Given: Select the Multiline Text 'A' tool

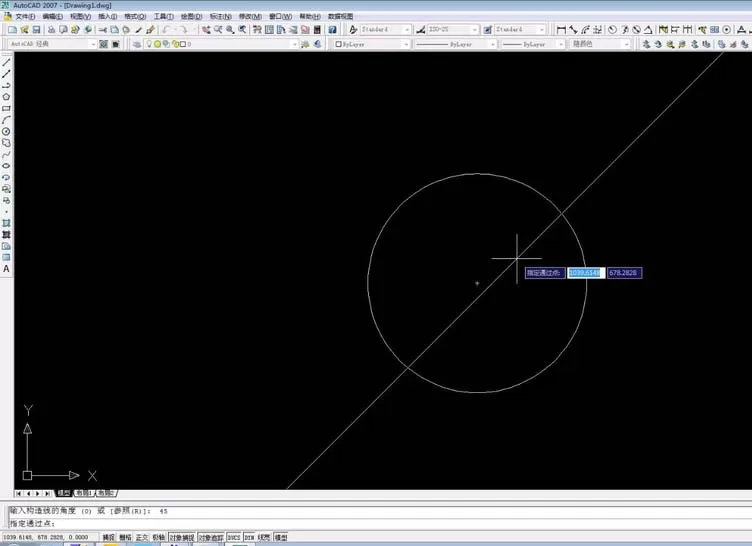Looking at the screenshot, I should point(6,269).
